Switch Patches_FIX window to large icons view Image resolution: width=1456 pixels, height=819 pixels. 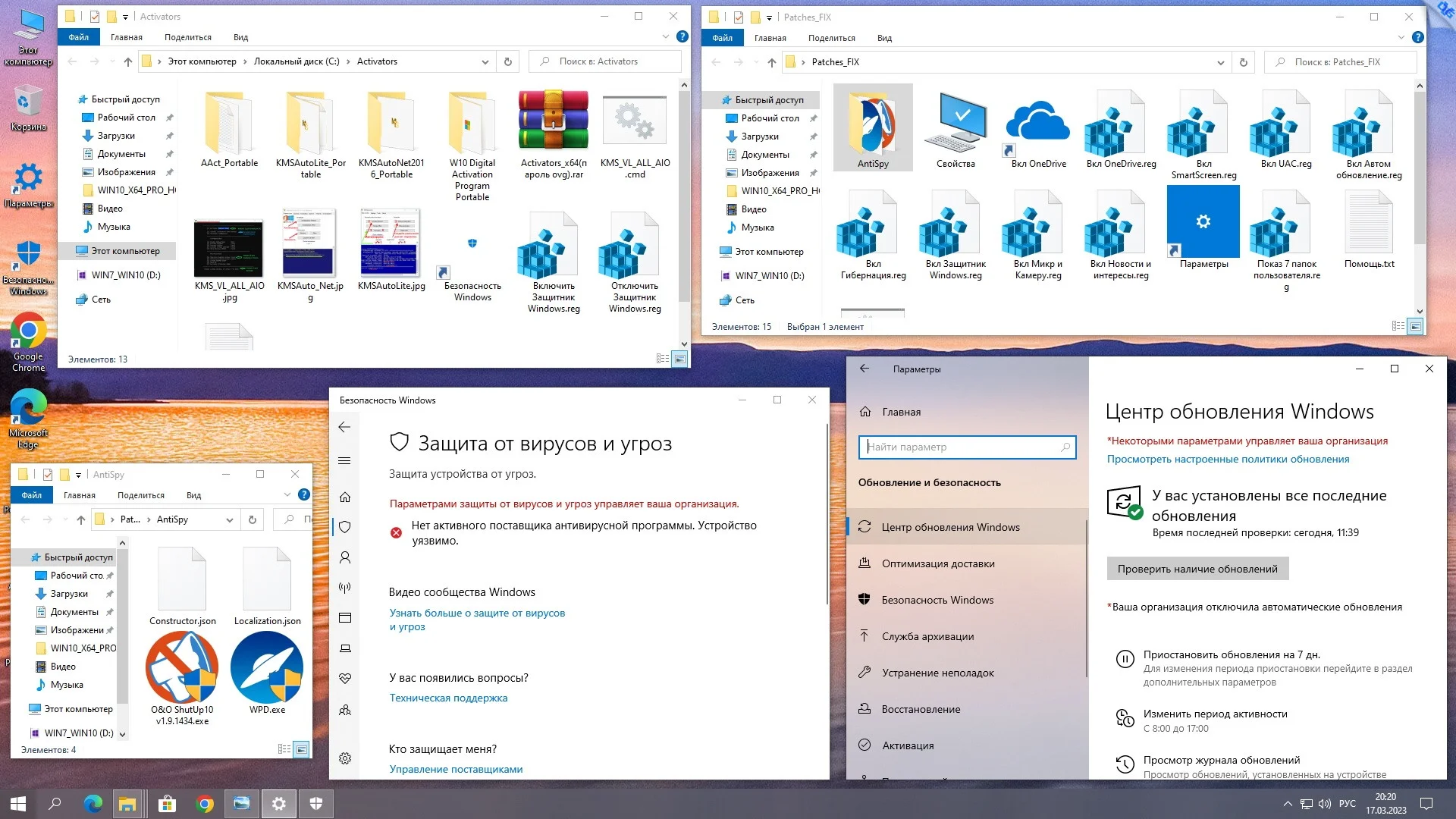[x=1415, y=326]
